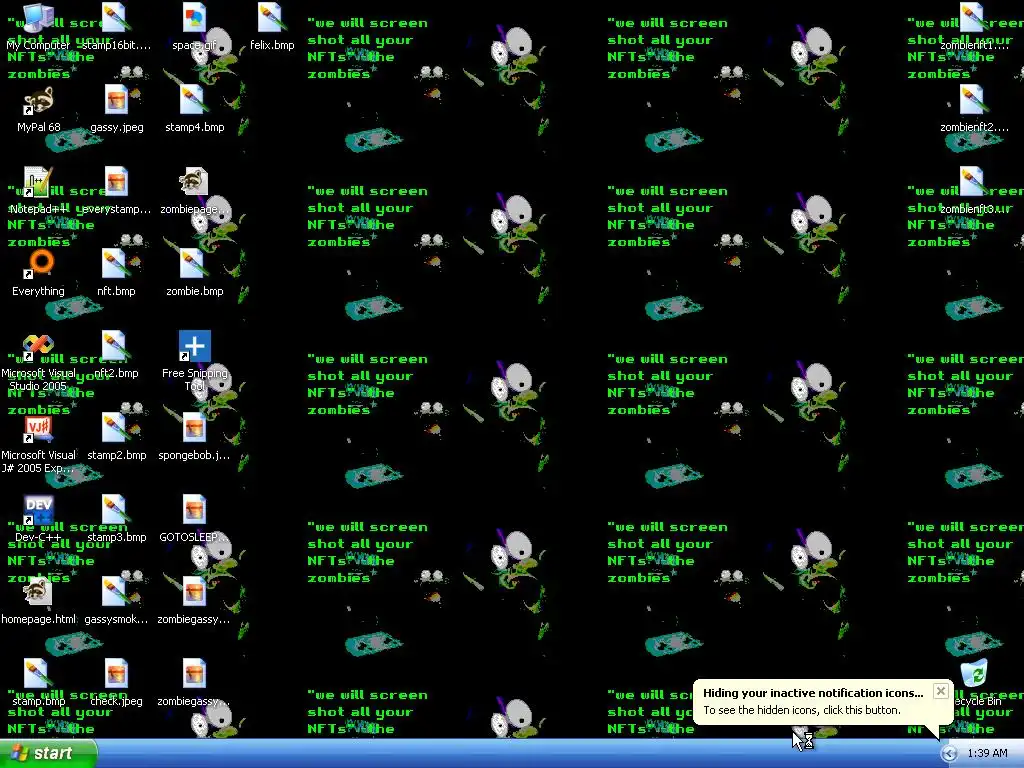1024x768 pixels.
Task: Click the Dev-C++ shortcut icon
Action: [38, 510]
